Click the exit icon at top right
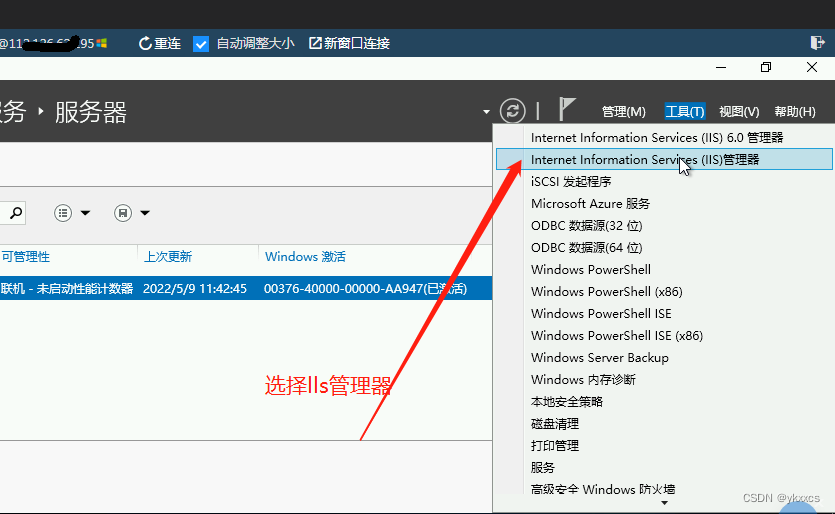The height and width of the screenshot is (514, 835). click(817, 43)
